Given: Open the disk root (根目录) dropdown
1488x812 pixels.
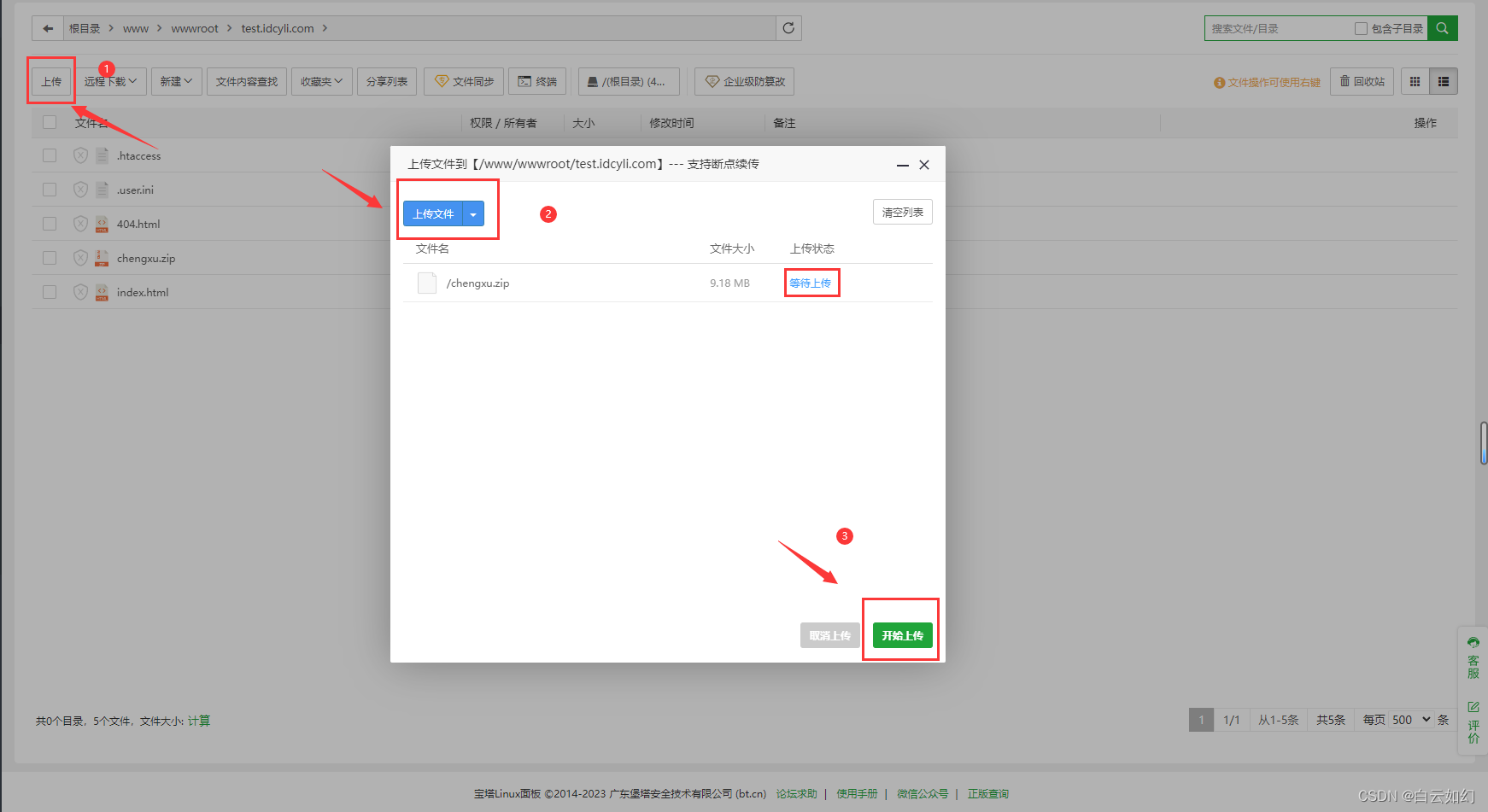Looking at the screenshot, I should (630, 81).
